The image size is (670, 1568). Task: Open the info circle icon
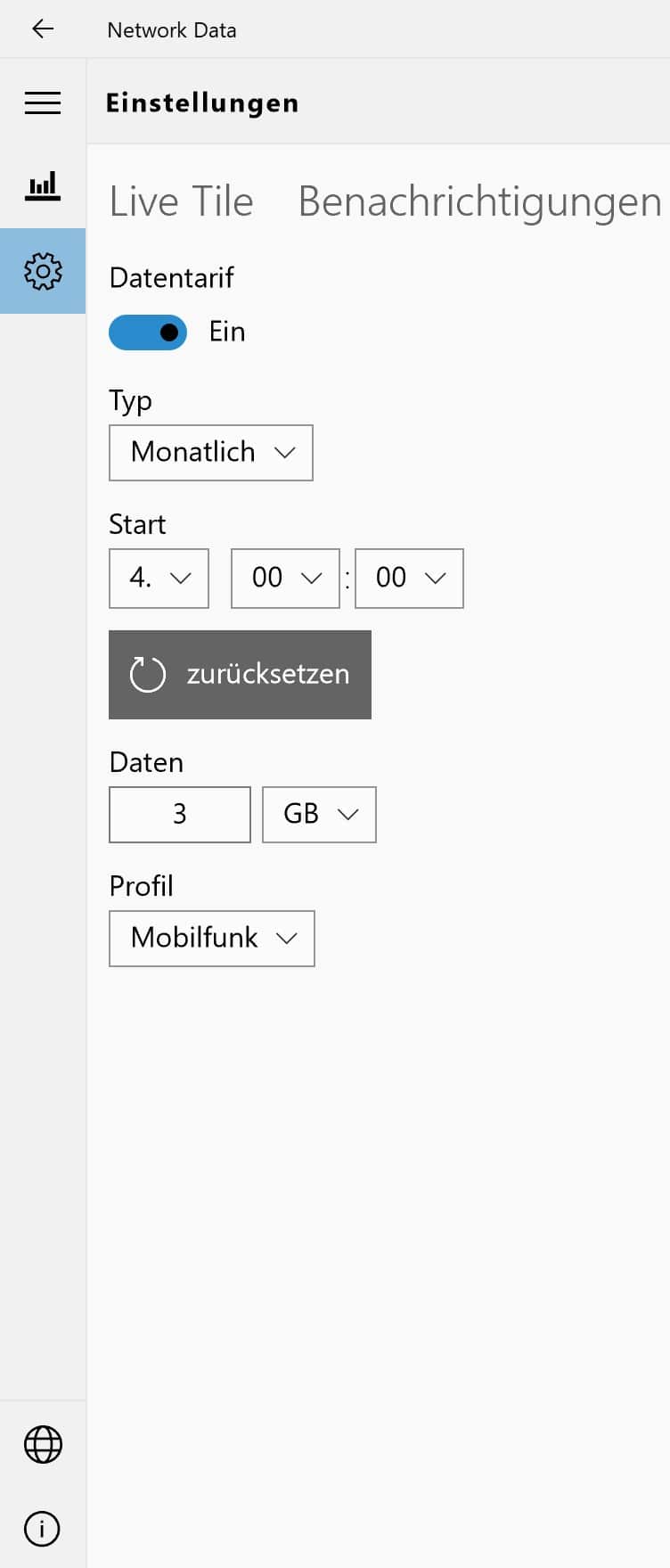click(42, 1529)
